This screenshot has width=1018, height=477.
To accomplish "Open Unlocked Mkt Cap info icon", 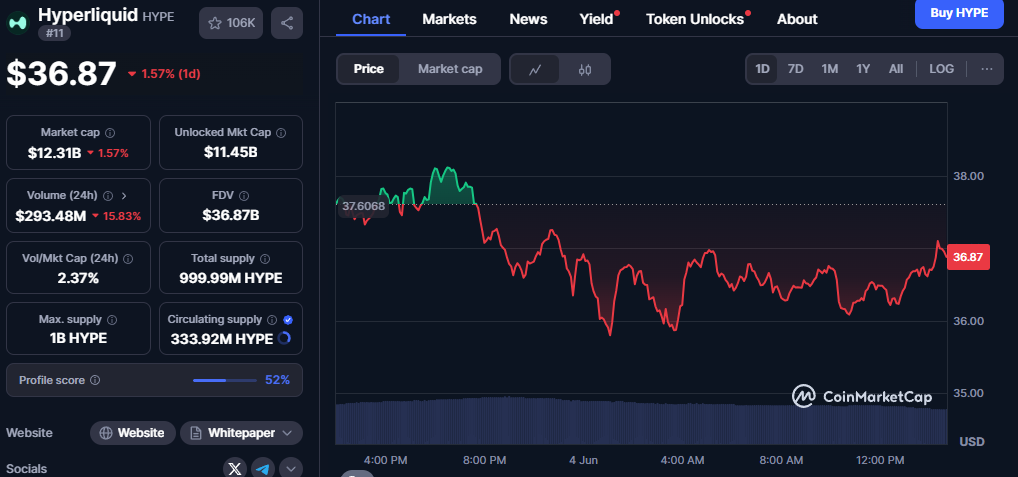I will 280,132.
